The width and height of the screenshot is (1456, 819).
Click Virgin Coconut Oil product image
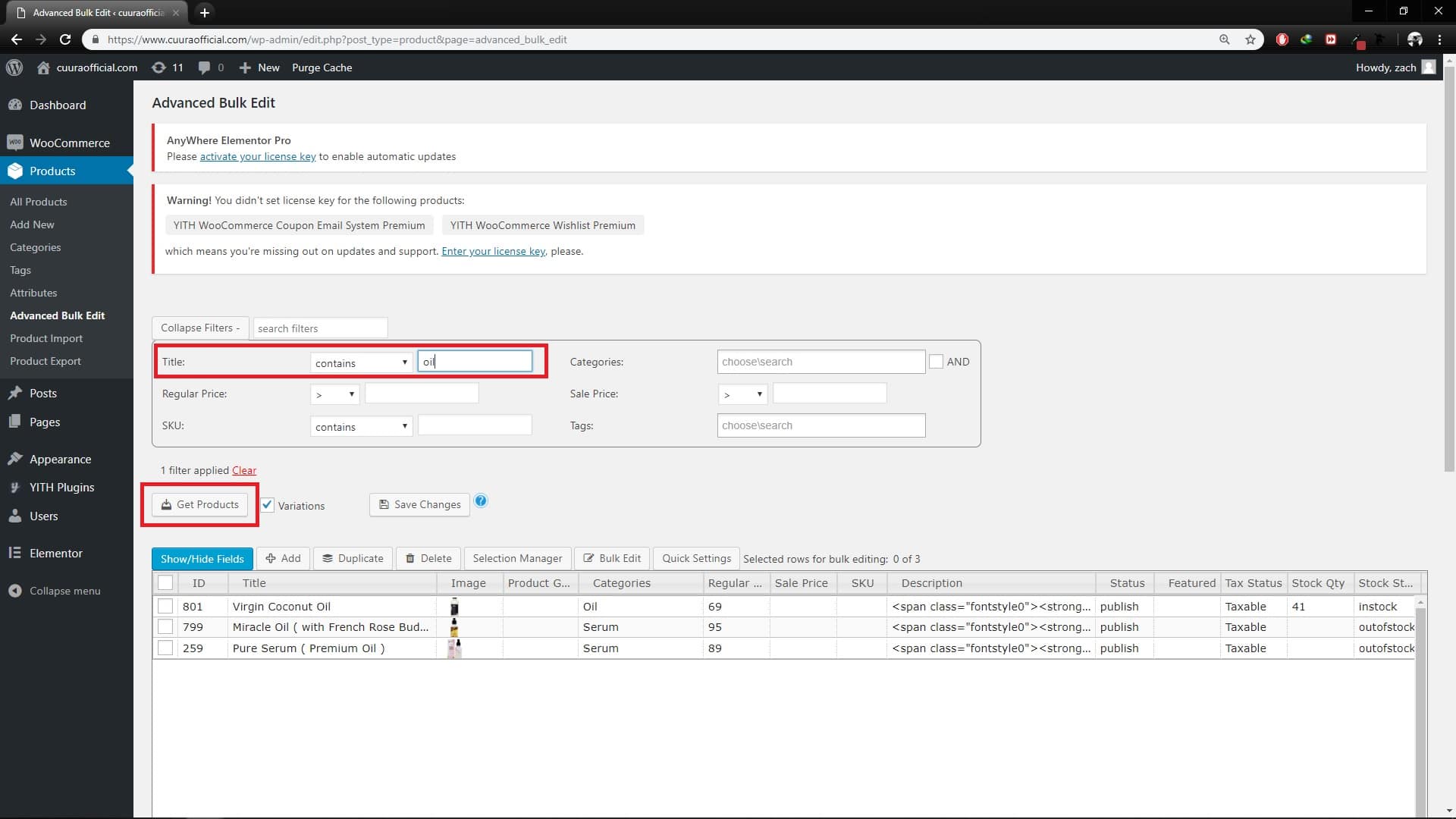454,606
